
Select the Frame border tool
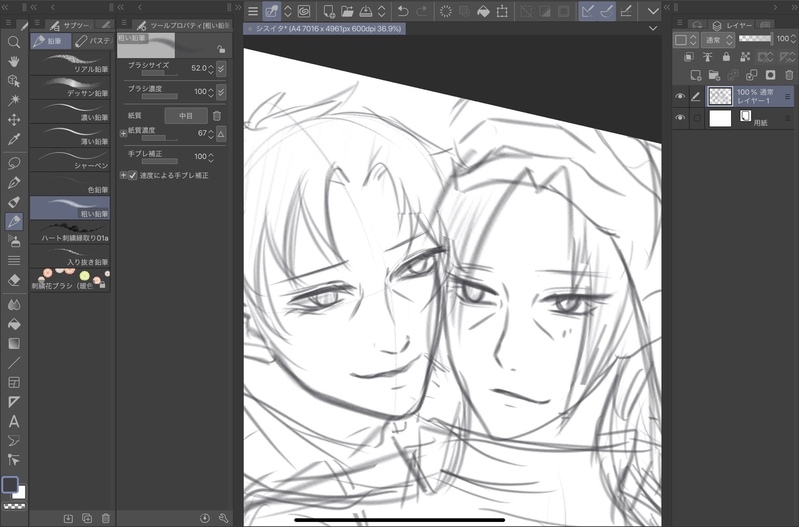[14, 383]
